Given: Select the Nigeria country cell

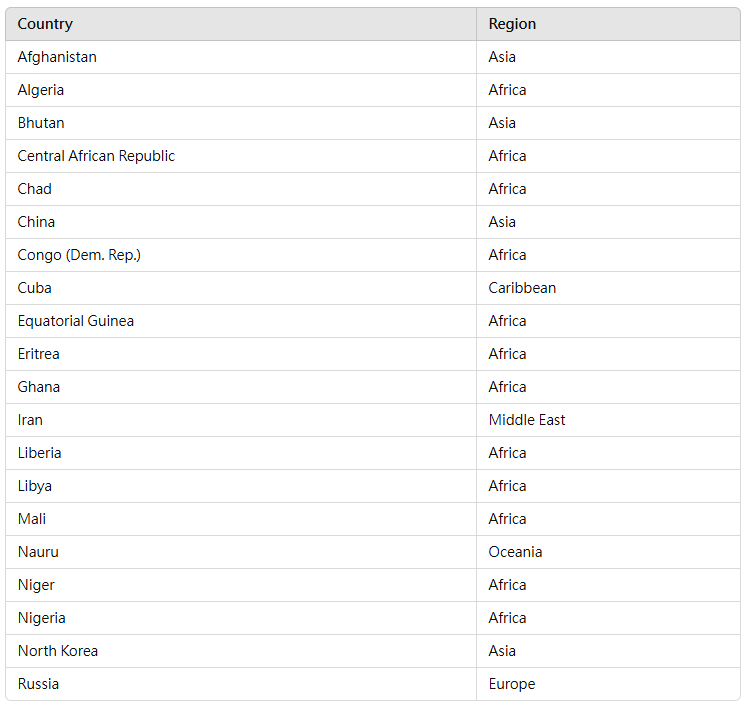Looking at the screenshot, I should [42, 618].
